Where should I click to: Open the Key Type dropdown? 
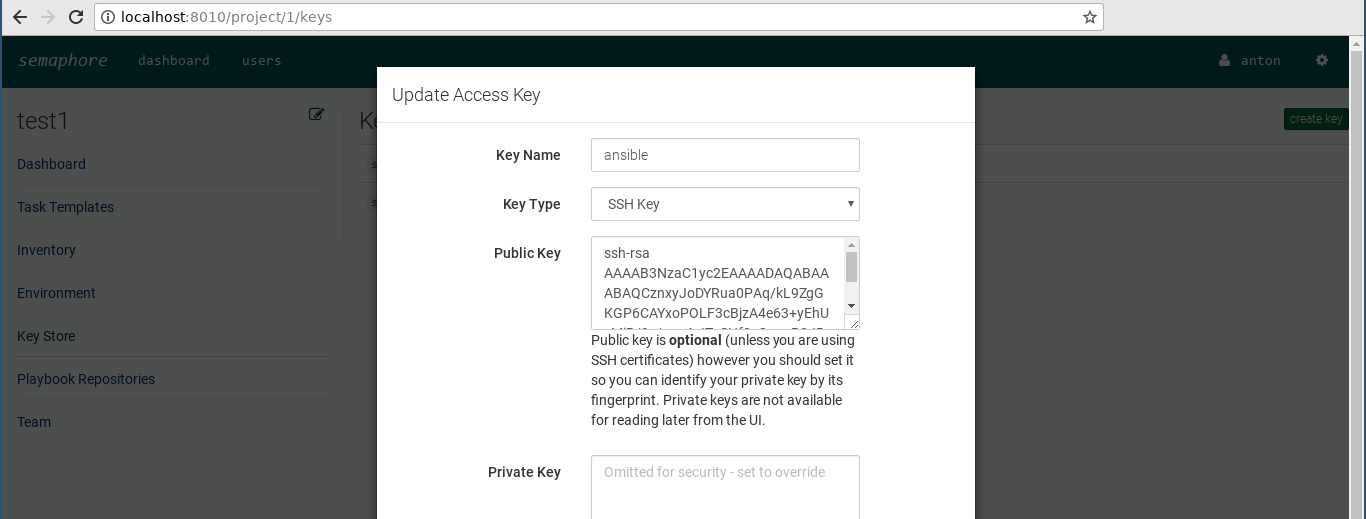point(725,204)
